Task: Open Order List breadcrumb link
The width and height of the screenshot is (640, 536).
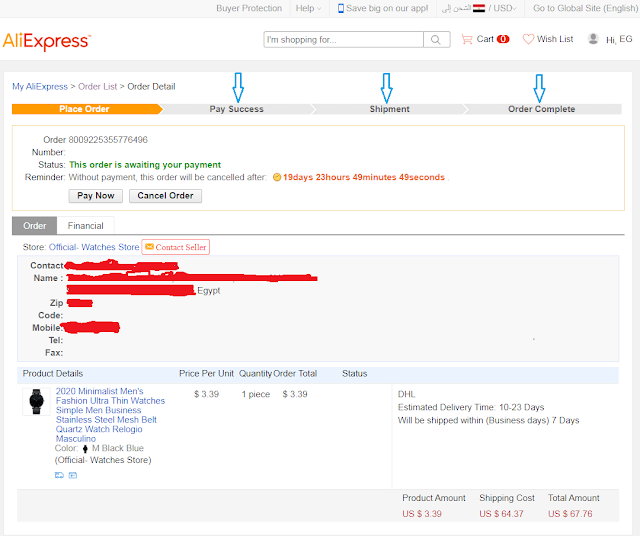Action: click(x=98, y=87)
